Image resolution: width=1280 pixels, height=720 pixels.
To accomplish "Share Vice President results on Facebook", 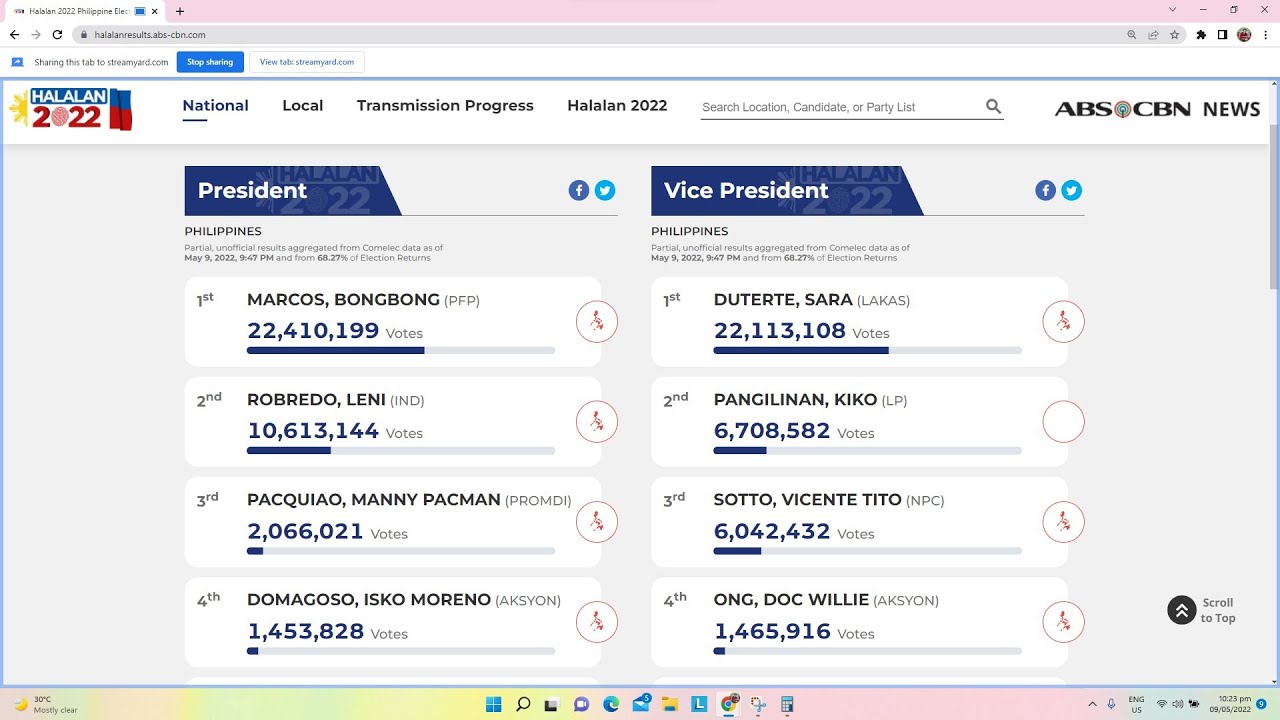I will pos(1045,190).
